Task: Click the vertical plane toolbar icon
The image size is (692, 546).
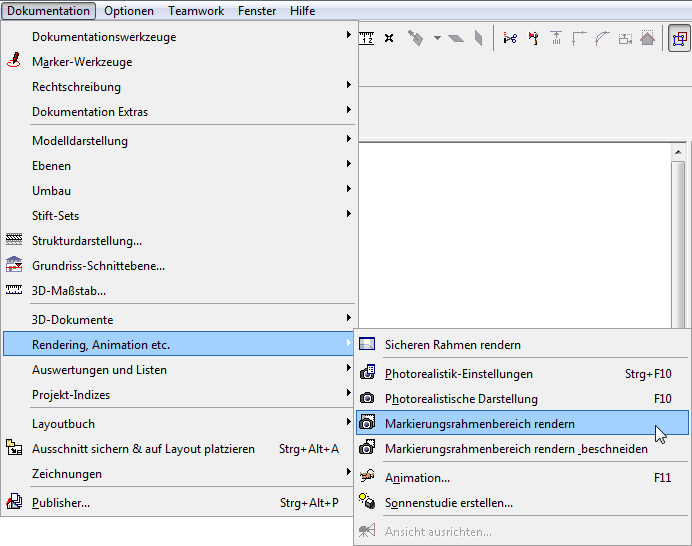Action: (478, 38)
